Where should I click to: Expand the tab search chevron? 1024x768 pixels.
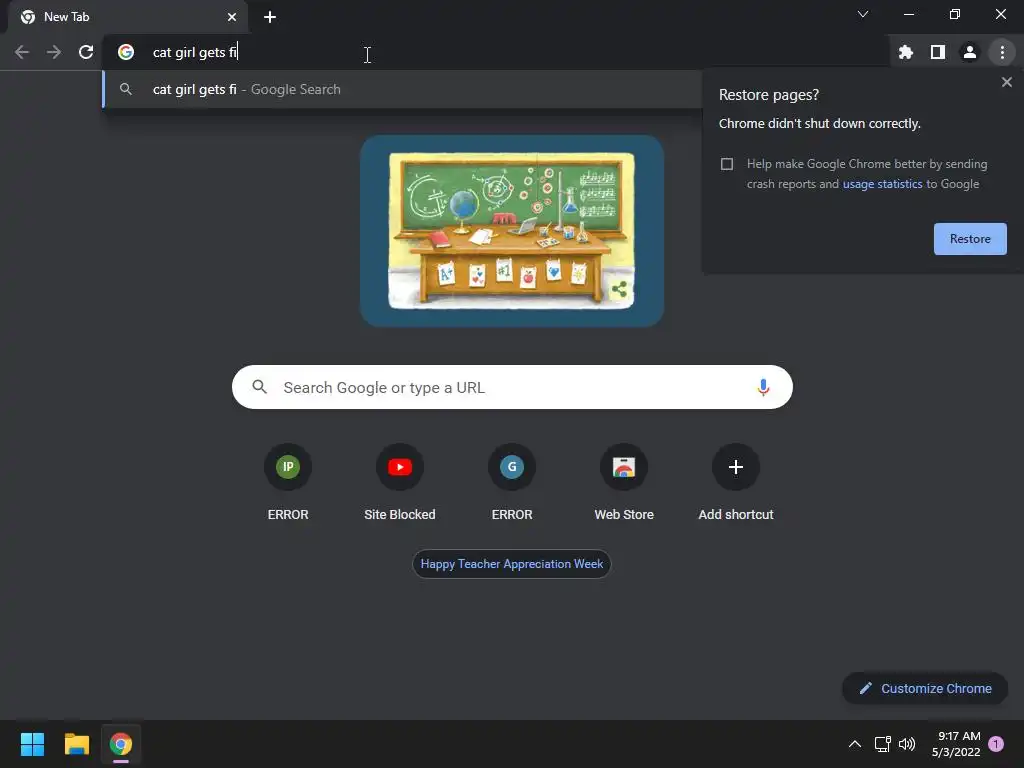coord(863,14)
